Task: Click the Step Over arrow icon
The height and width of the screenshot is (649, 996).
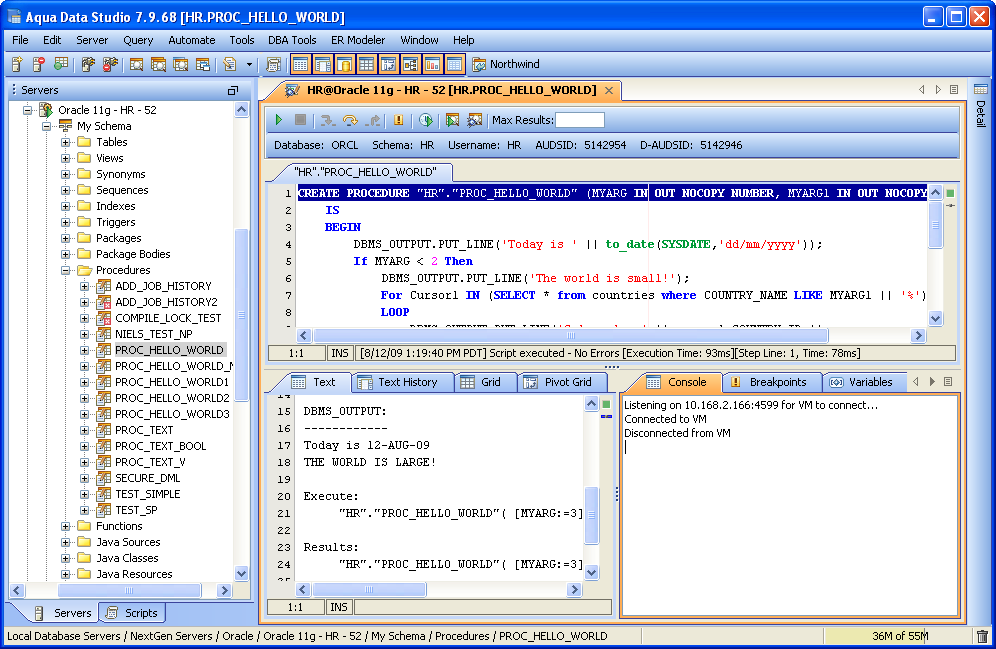Action: tap(350, 120)
